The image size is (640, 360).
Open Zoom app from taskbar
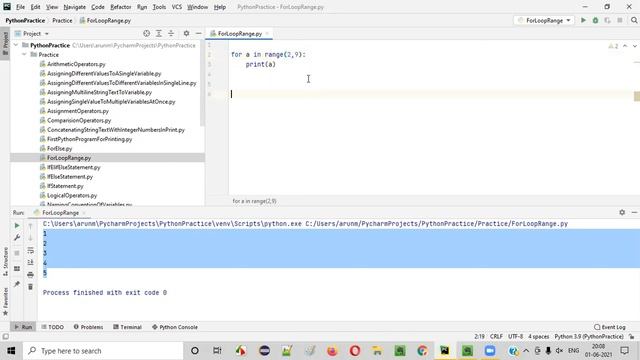click(x=490, y=351)
